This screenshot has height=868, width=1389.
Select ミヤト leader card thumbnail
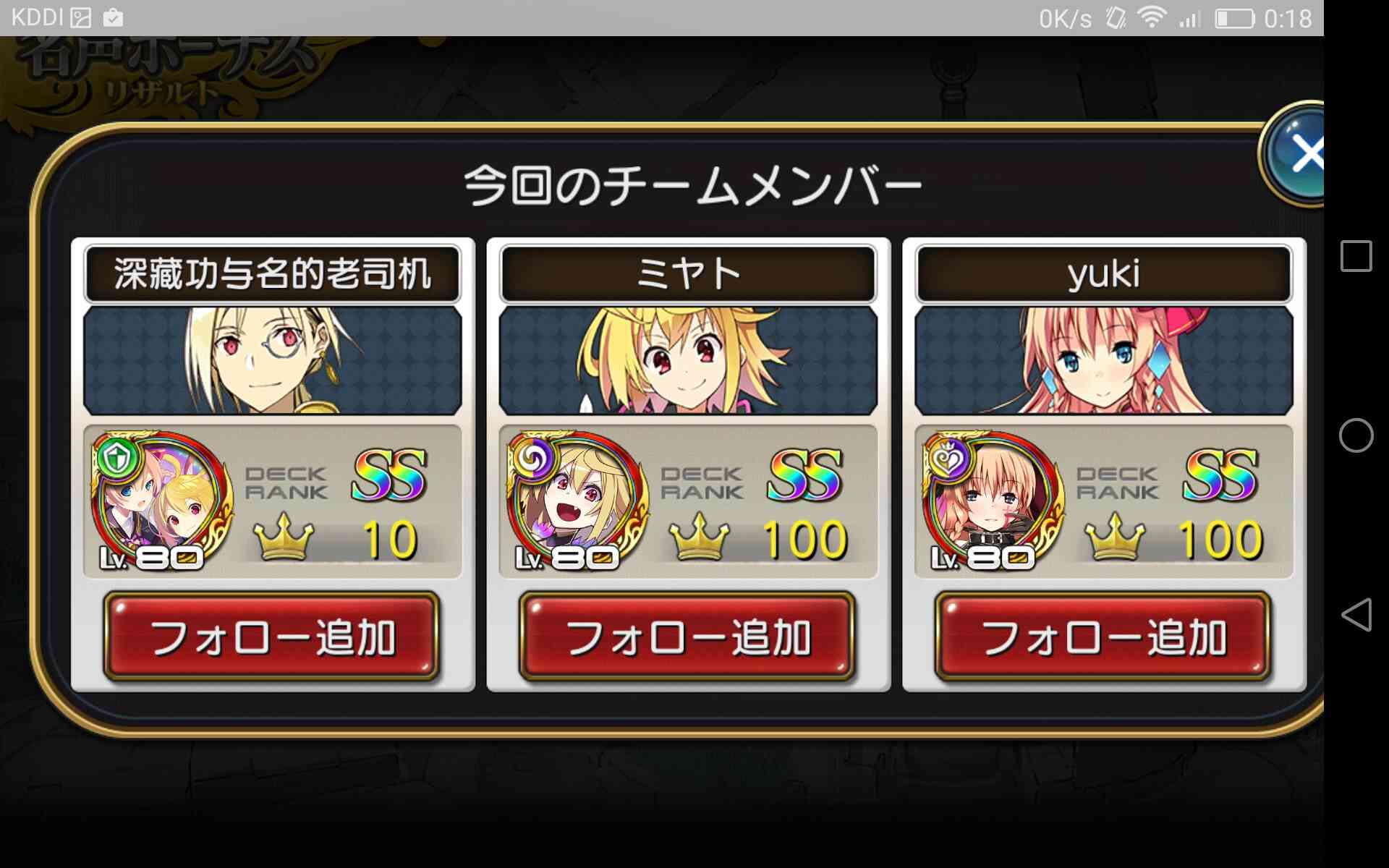(577, 501)
